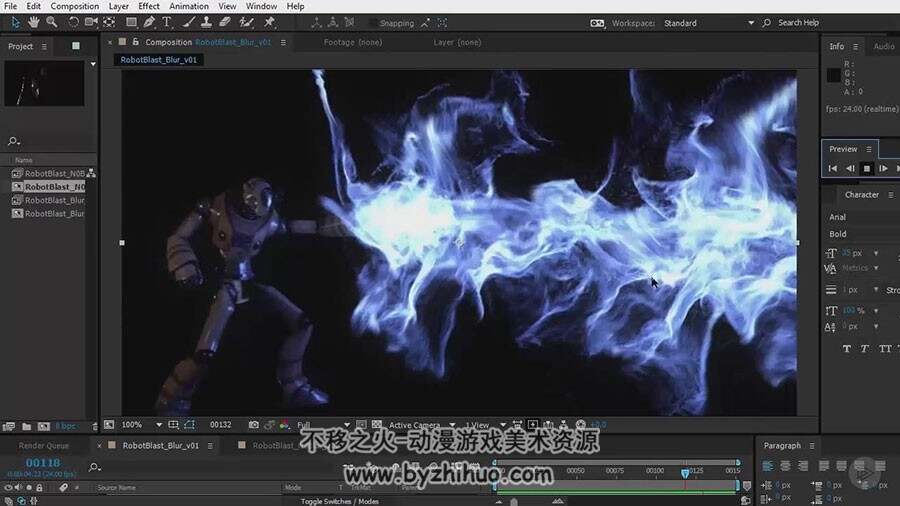Select the Zoom magnifier tool
This screenshot has height=506, width=900.
click(x=52, y=22)
